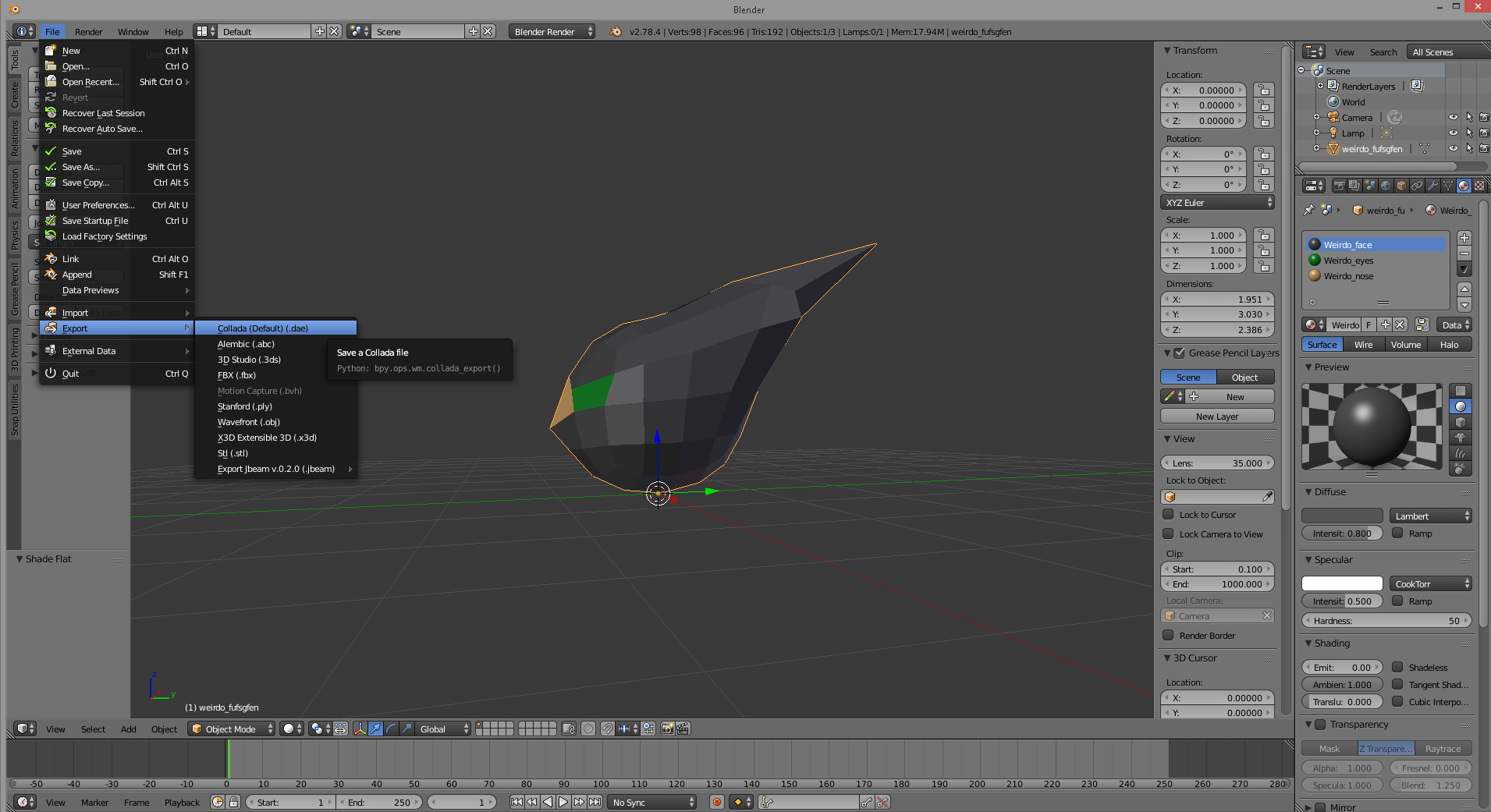
Task: Enable the scale manipulator icon
Action: (x=406, y=729)
